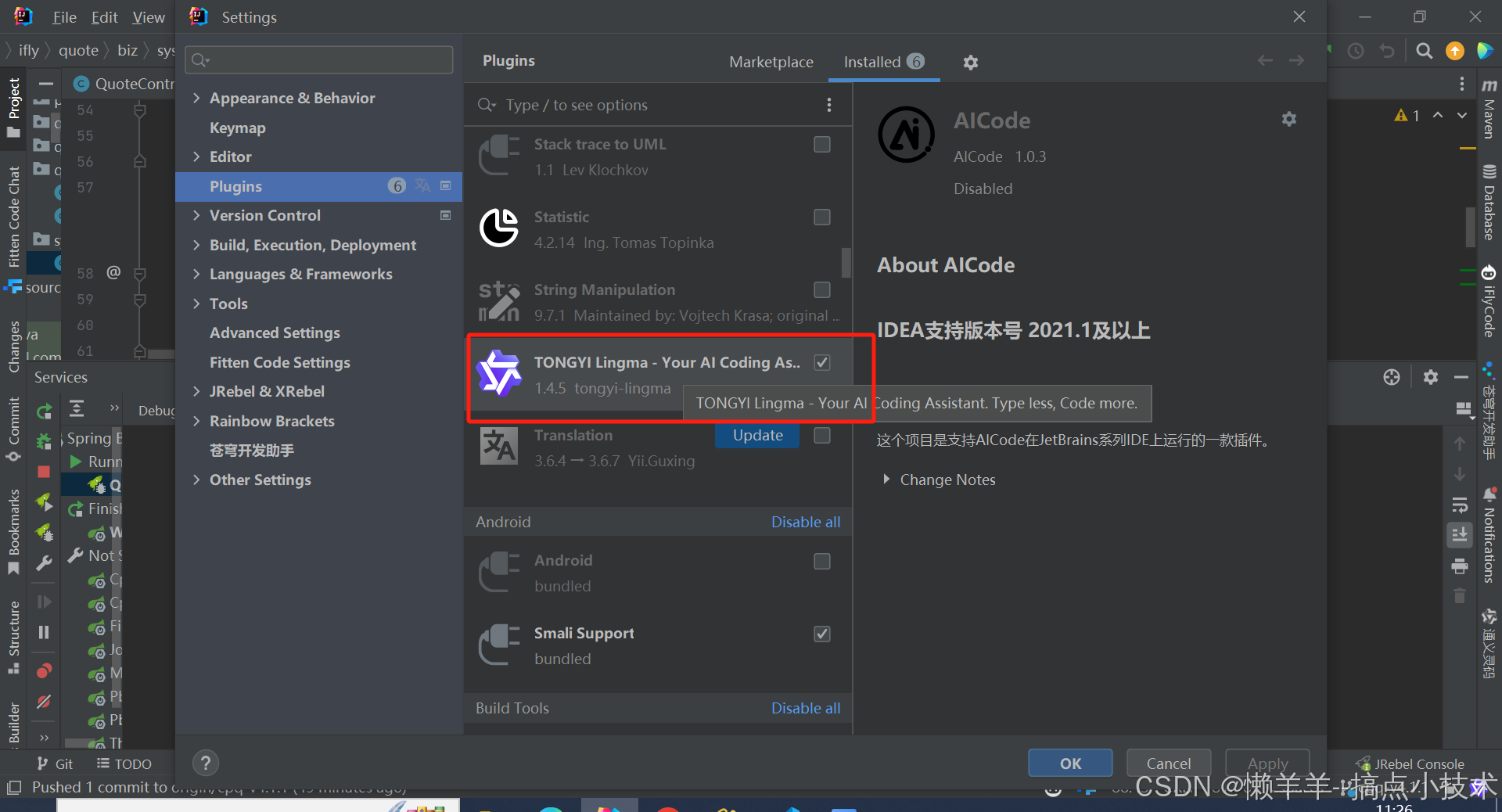Screen dimensions: 1502x812
Task: Switch to the Marketplace tab
Action: pyautogui.click(x=771, y=62)
